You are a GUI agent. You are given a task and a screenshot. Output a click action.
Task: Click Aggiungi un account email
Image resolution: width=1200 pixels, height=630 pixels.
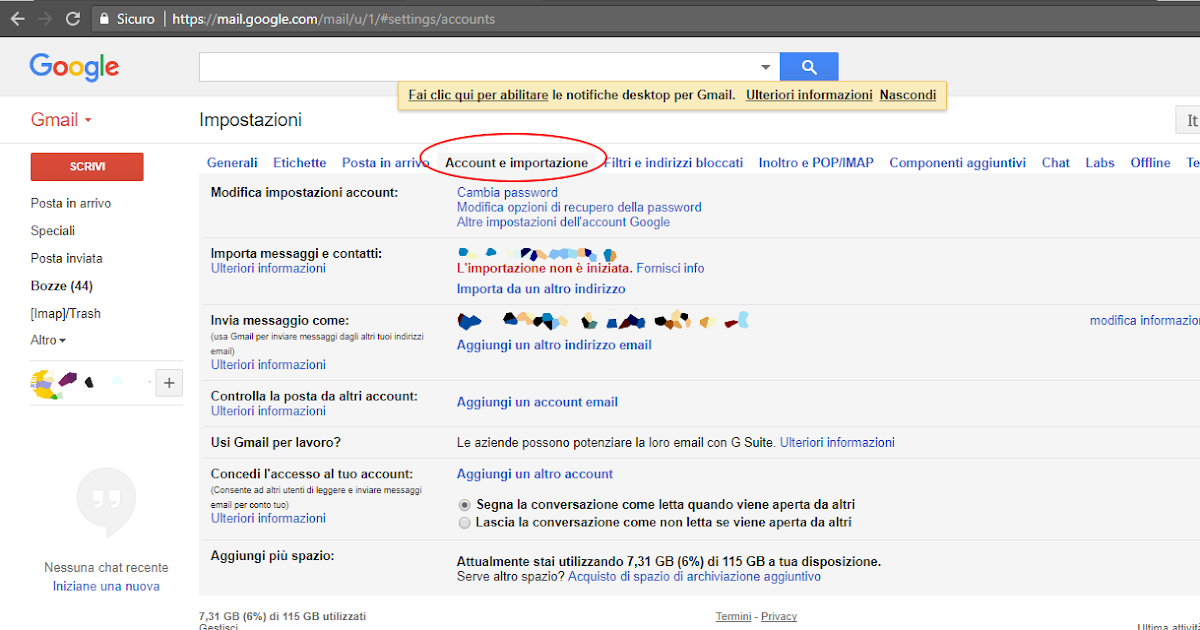click(x=537, y=402)
